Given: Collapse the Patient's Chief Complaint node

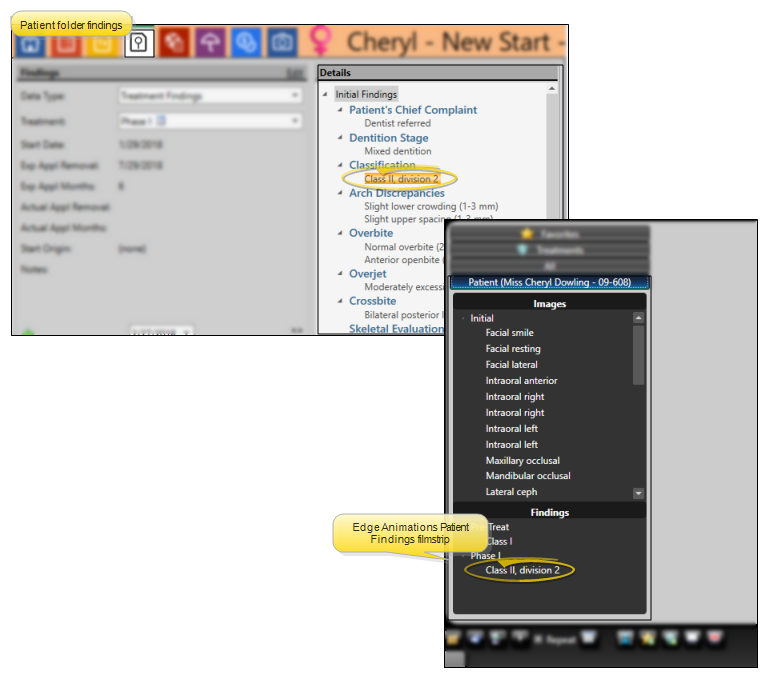Looking at the screenshot, I should (x=340, y=110).
